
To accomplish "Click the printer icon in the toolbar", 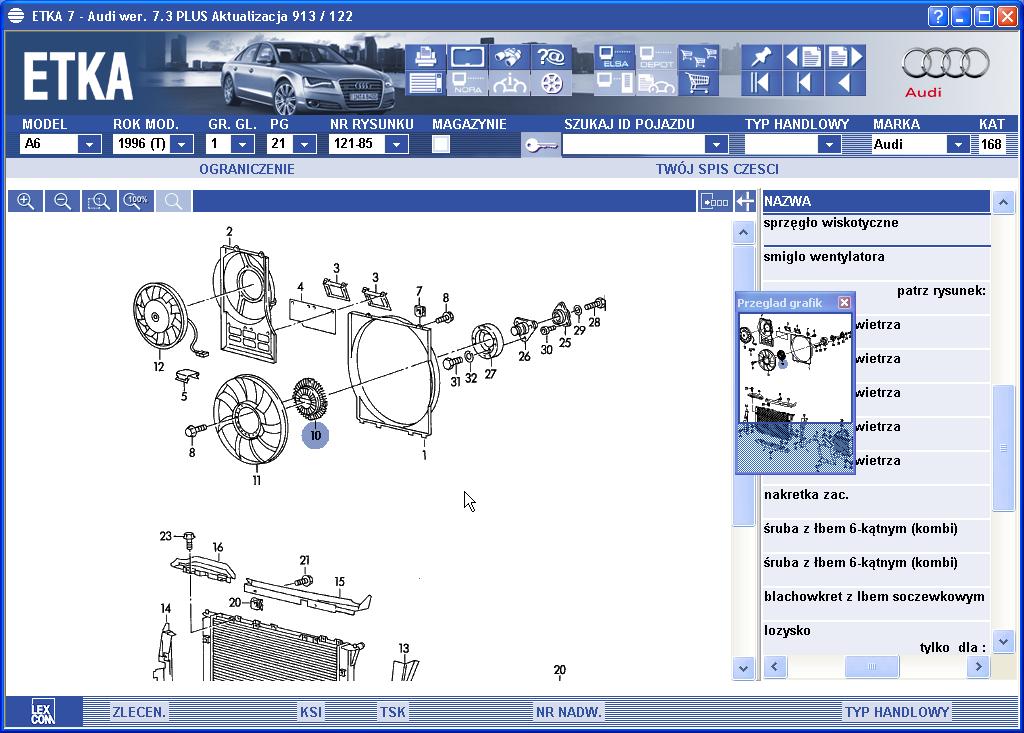I will coord(425,57).
